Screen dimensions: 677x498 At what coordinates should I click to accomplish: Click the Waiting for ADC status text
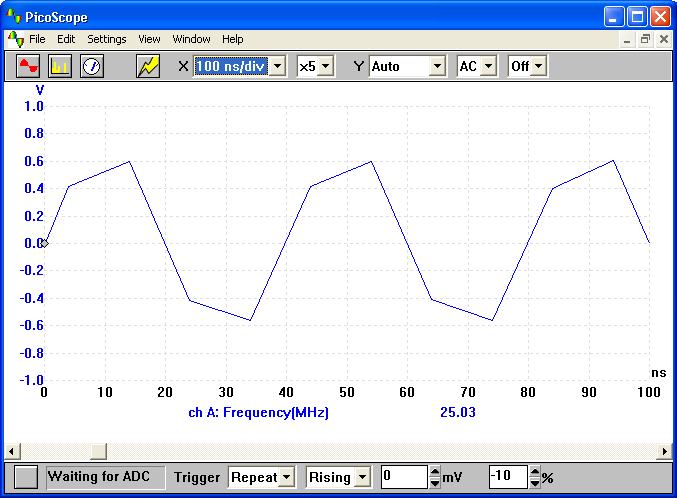[x=99, y=476]
